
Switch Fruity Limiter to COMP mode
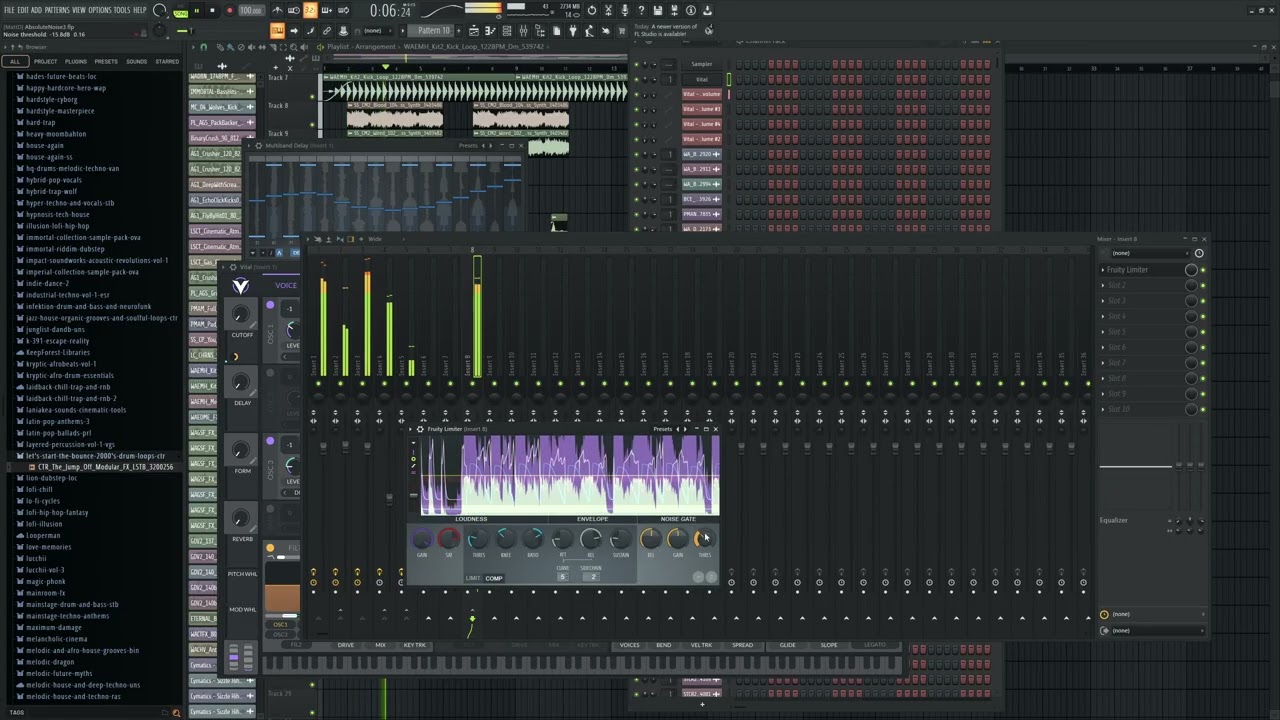click(494, 578)
